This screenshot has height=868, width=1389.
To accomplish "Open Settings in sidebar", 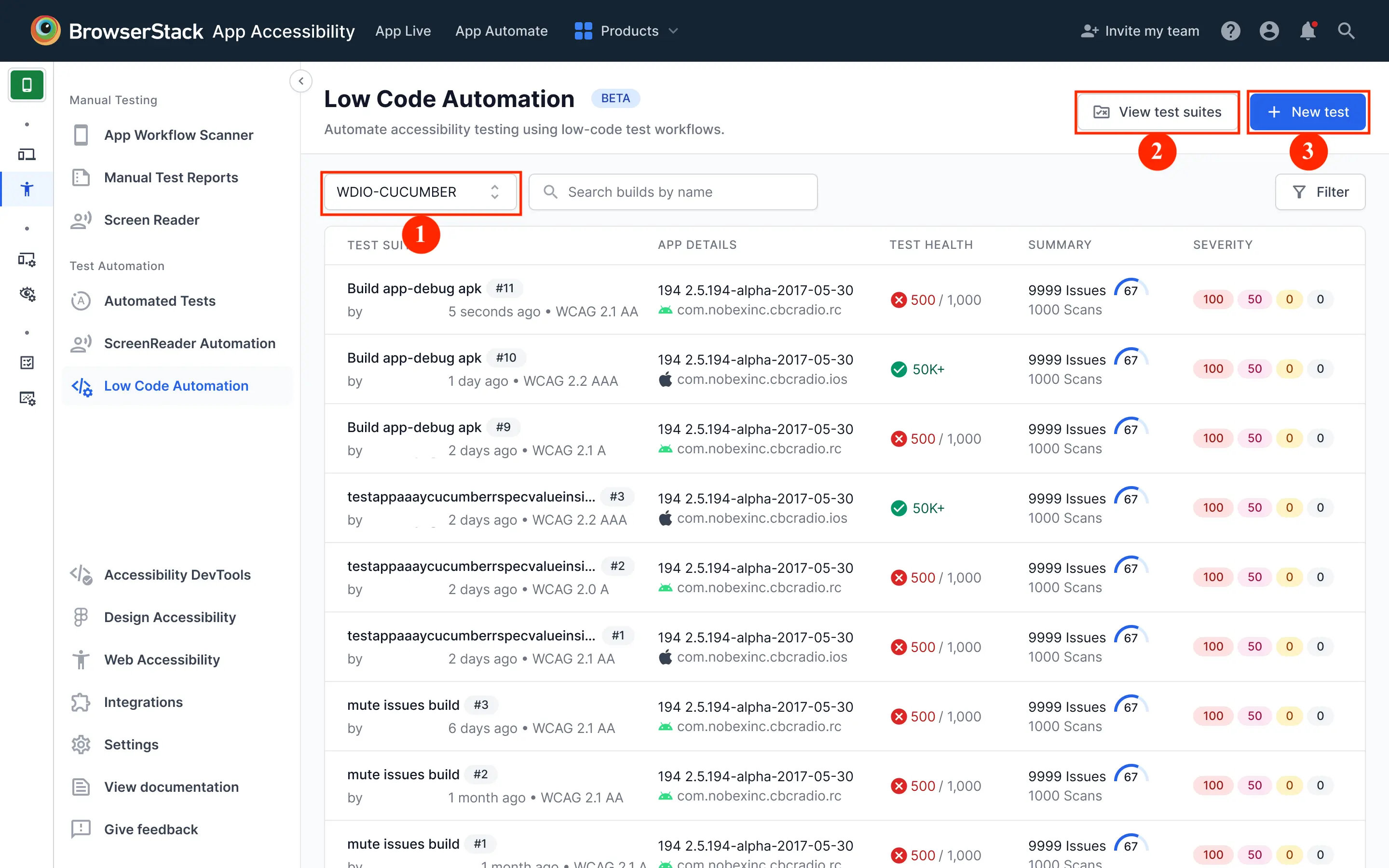I will coord(177,745).
